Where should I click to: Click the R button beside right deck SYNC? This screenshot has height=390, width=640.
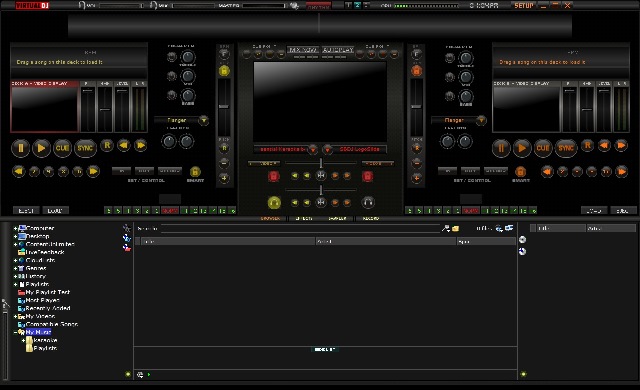[x=587, y=145]
